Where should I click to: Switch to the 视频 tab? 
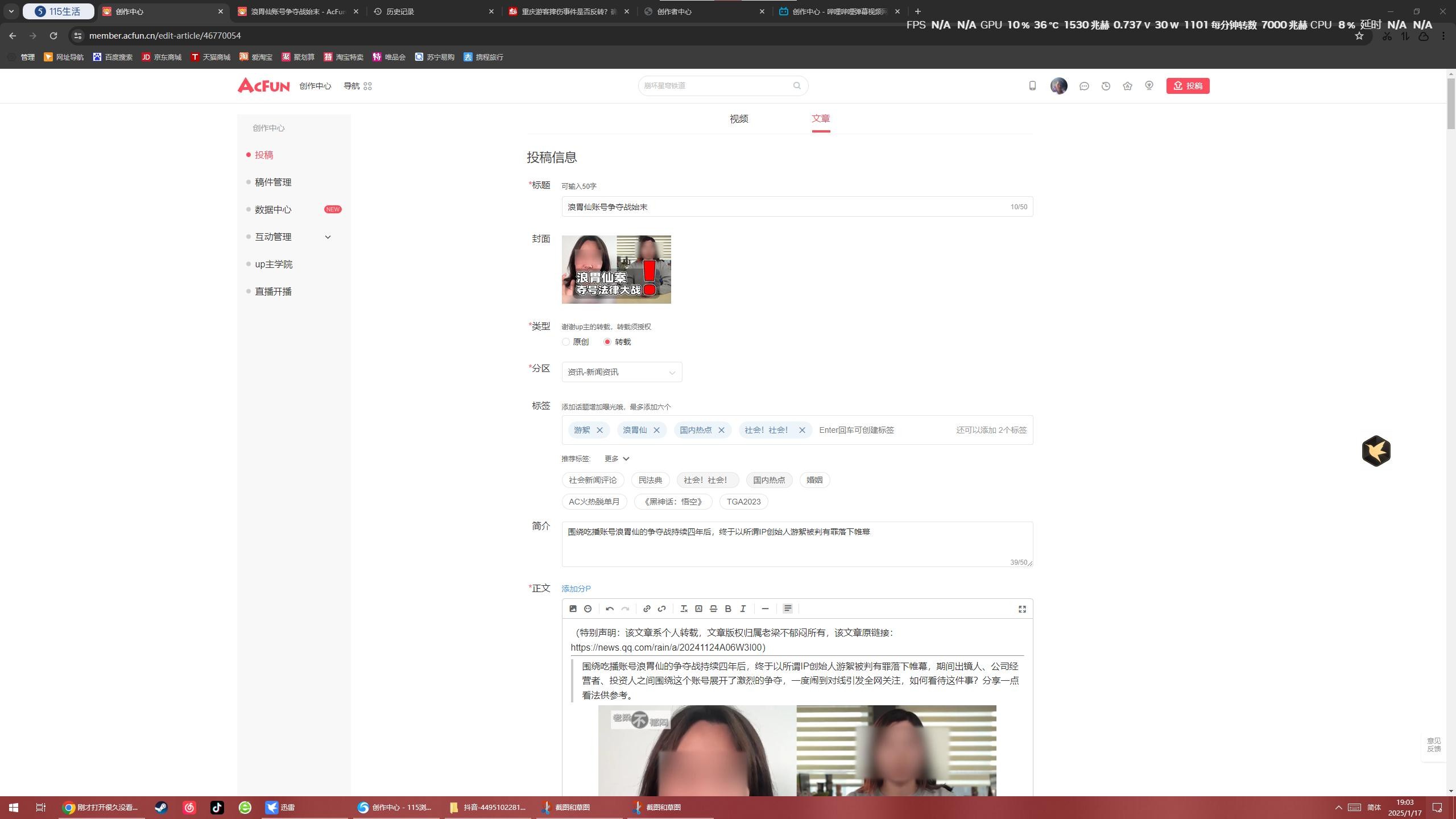739,119
